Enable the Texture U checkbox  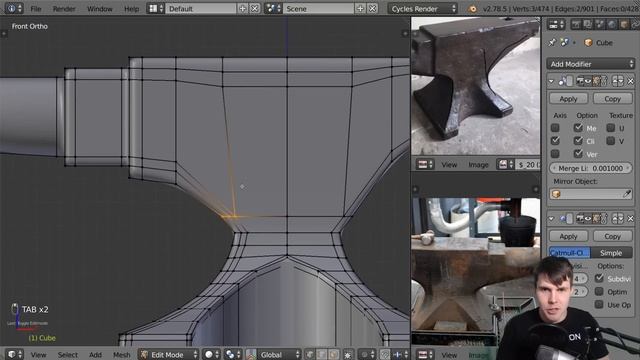(x=611, y=128)
